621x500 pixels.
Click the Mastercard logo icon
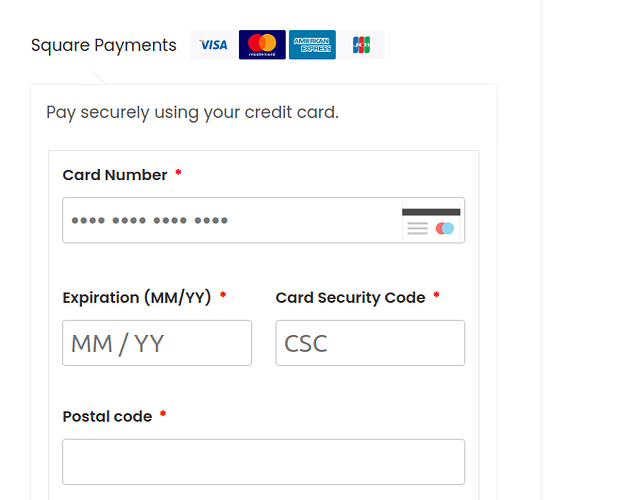(x=262, y=45)
